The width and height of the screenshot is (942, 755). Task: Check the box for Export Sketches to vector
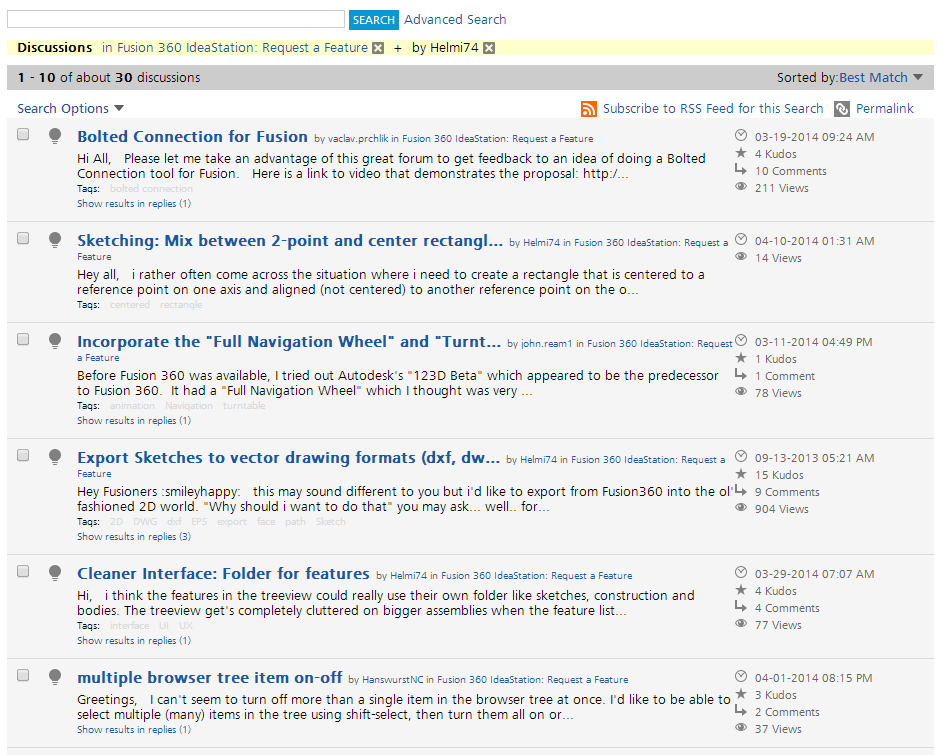[x=23, y=455]
